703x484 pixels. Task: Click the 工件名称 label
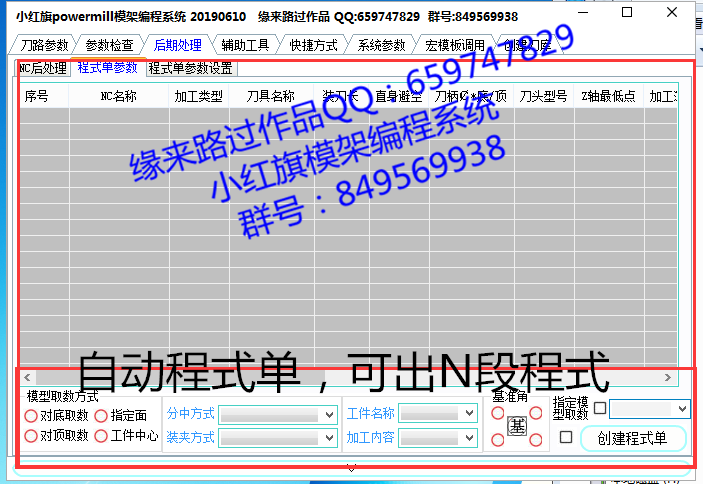point(371,413)
